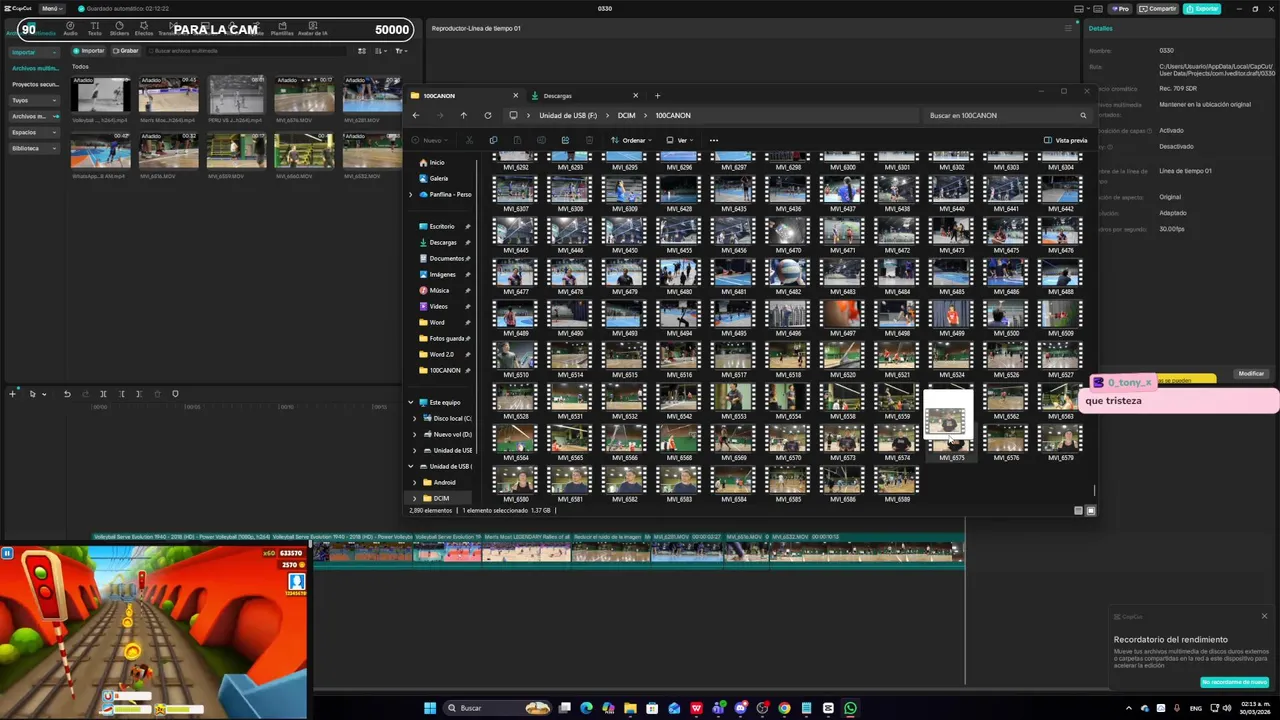This screenshot has width=1280, height=720.
Task: Select the 100CANON Explorer tab
Action: pos(465,96)
